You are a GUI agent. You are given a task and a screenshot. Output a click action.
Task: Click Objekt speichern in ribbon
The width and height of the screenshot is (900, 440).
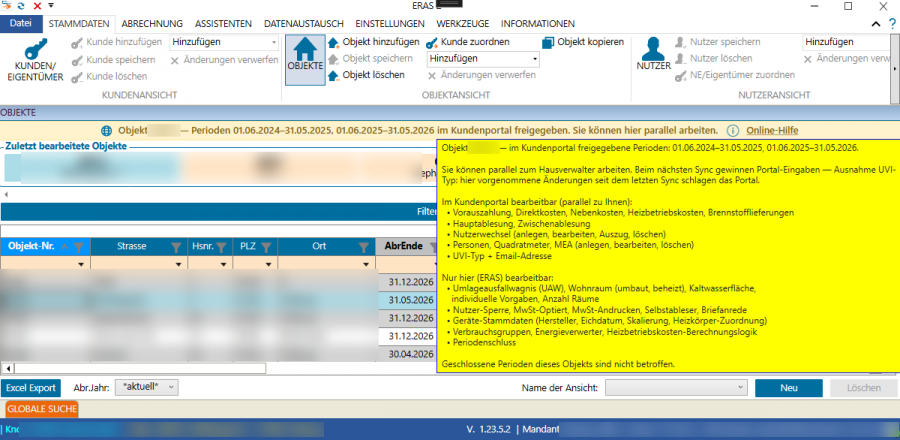point(370,59)
